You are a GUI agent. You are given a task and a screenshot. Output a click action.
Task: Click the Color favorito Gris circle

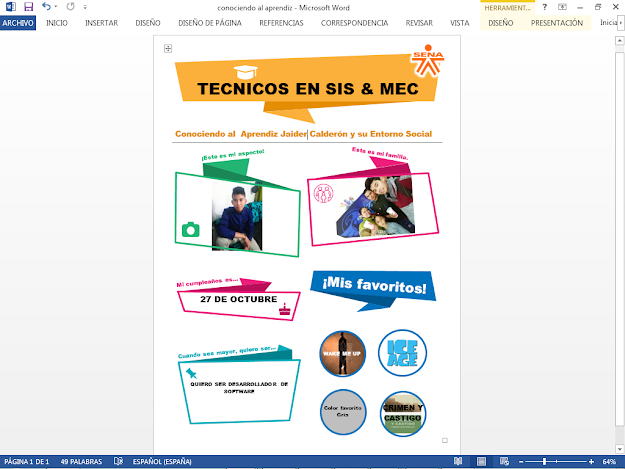tap(343, 412)
